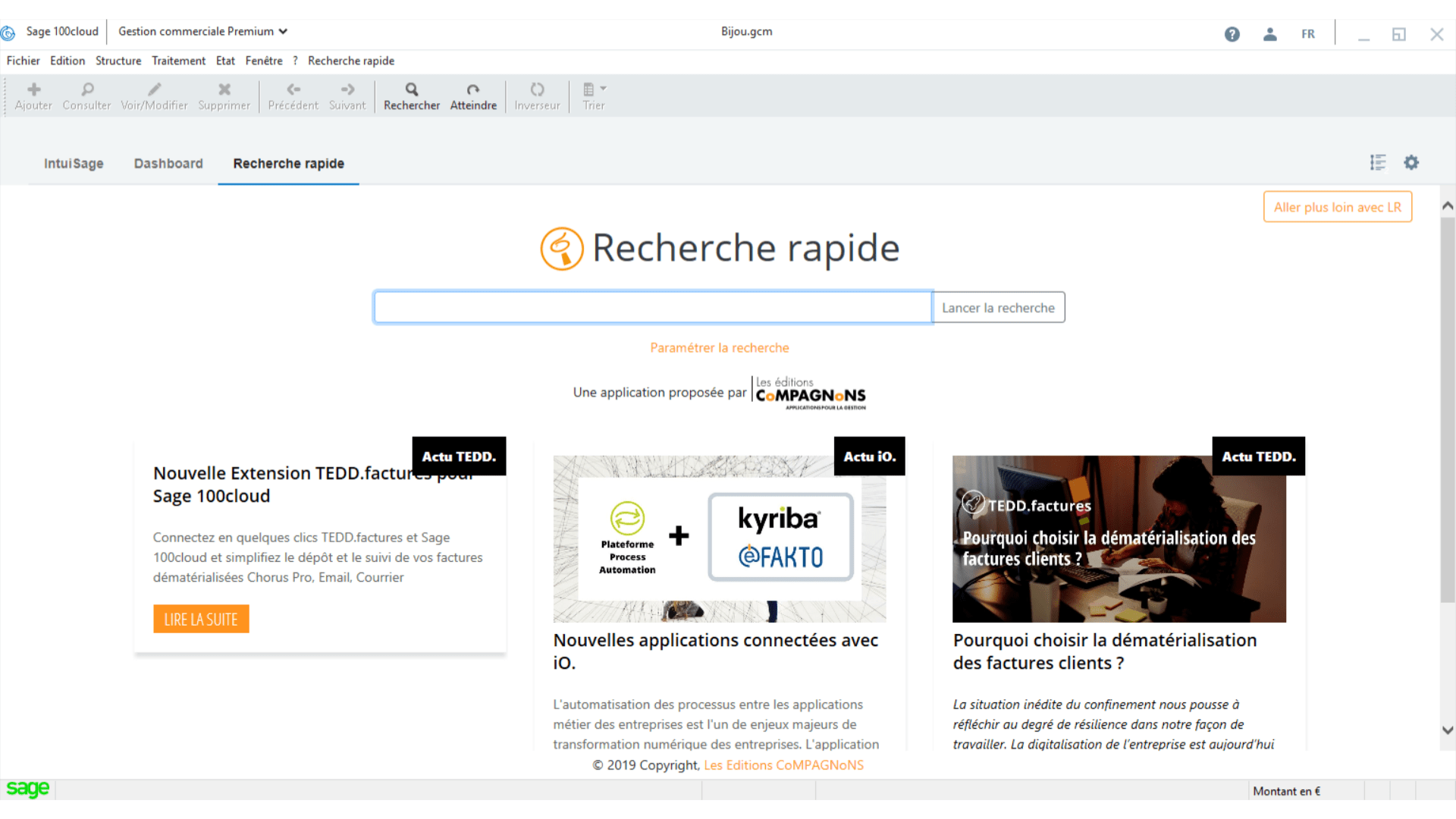Image resolution: width=1456 pixels, height=819 pixels.
Task: Click Les Editions CoMPAGNoNS copyright link
Action: (x=783, y=765)
